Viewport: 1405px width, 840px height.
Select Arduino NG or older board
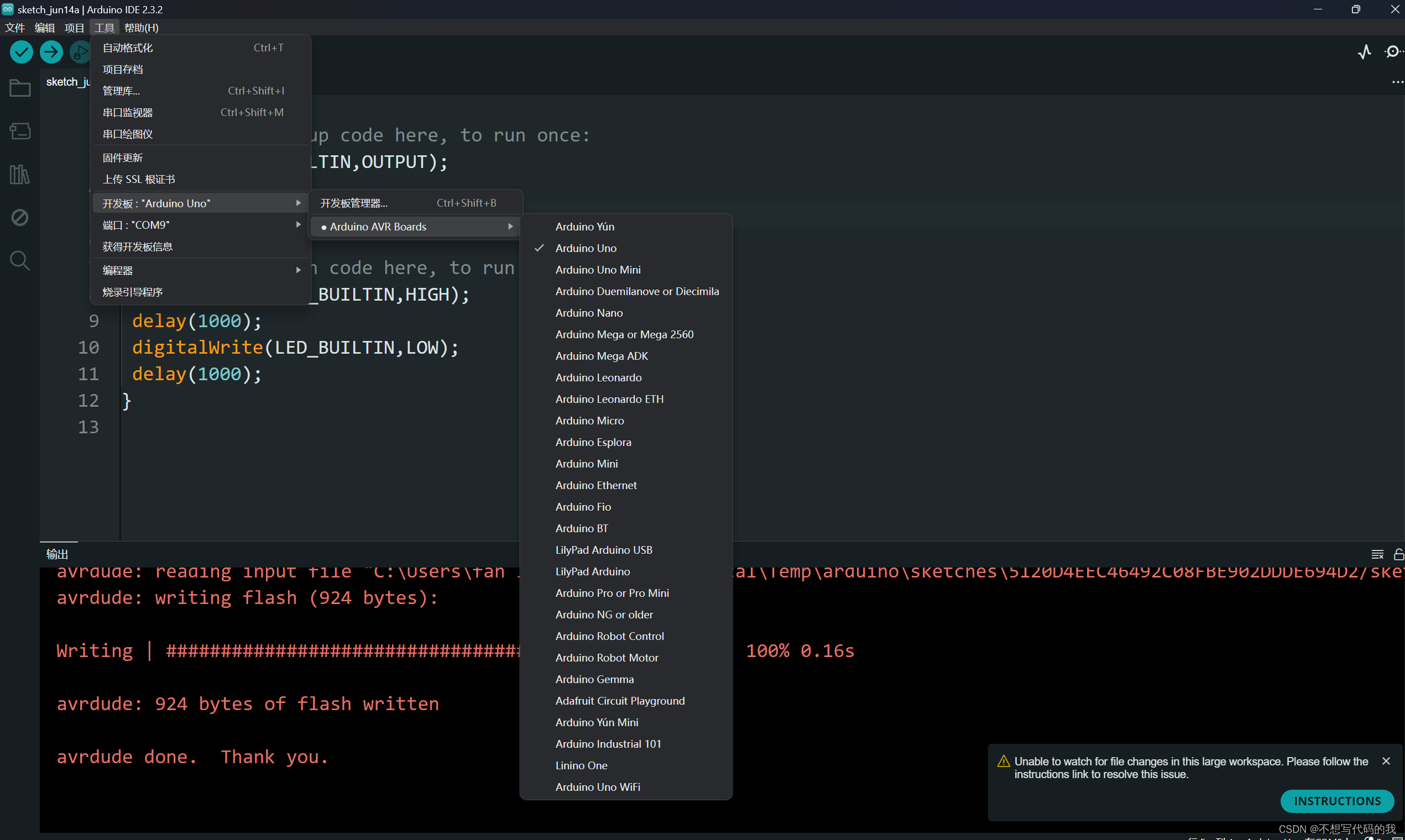tap(626, 615)
